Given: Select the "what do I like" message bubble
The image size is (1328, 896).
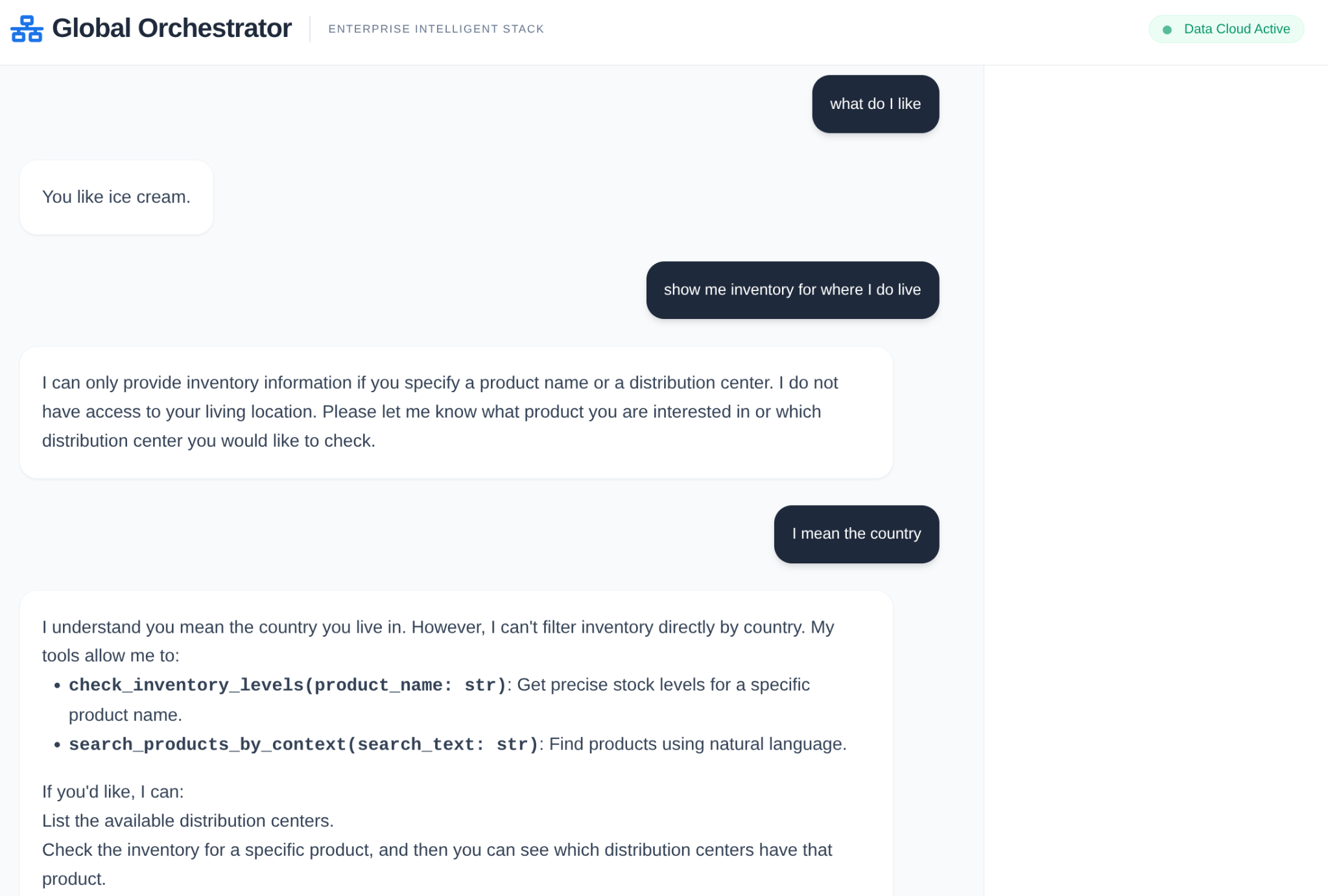Looking at the screenshot, I should point(875,104).
